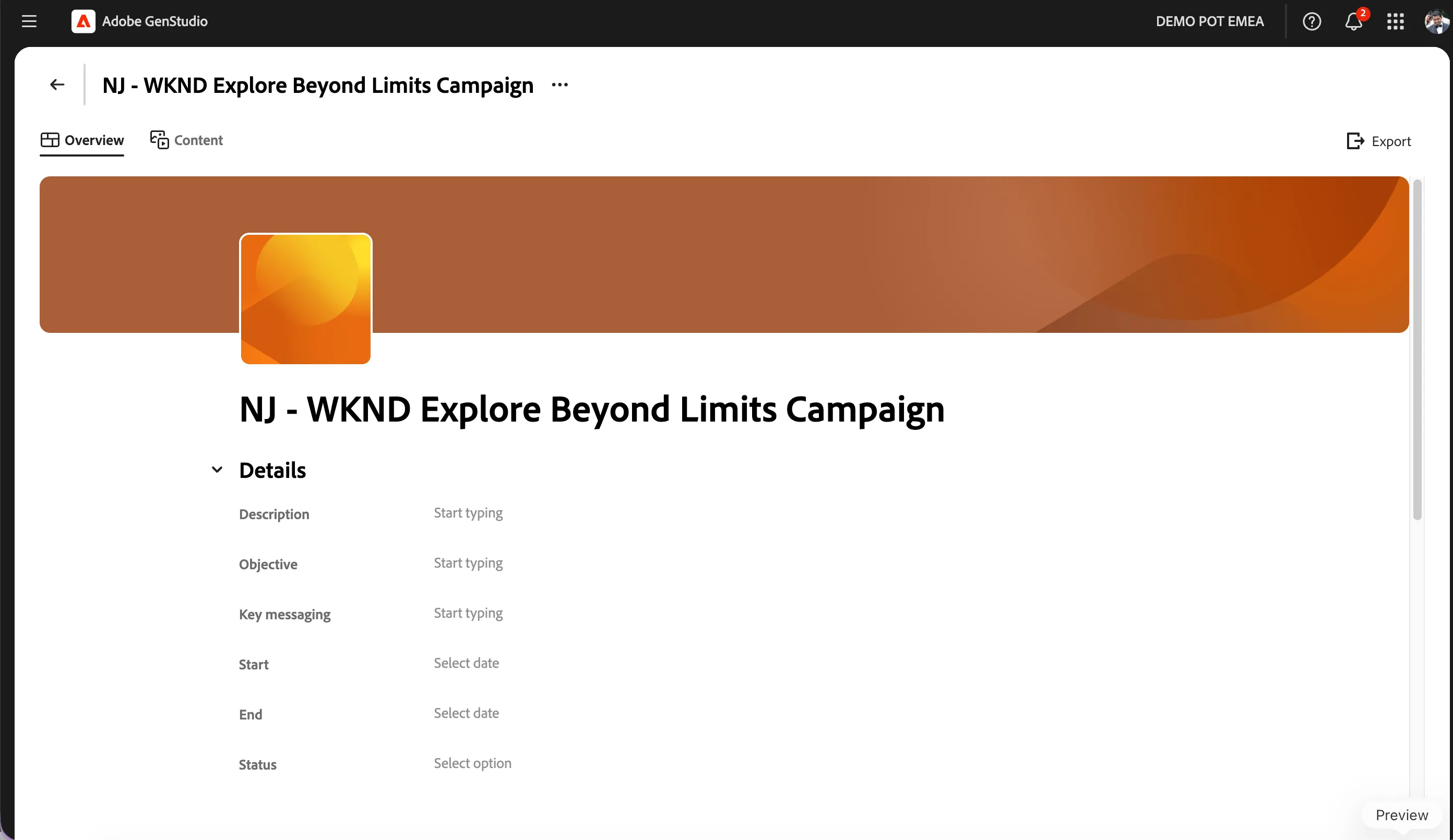Click the campaign thumbnail image

pos(306,298)
